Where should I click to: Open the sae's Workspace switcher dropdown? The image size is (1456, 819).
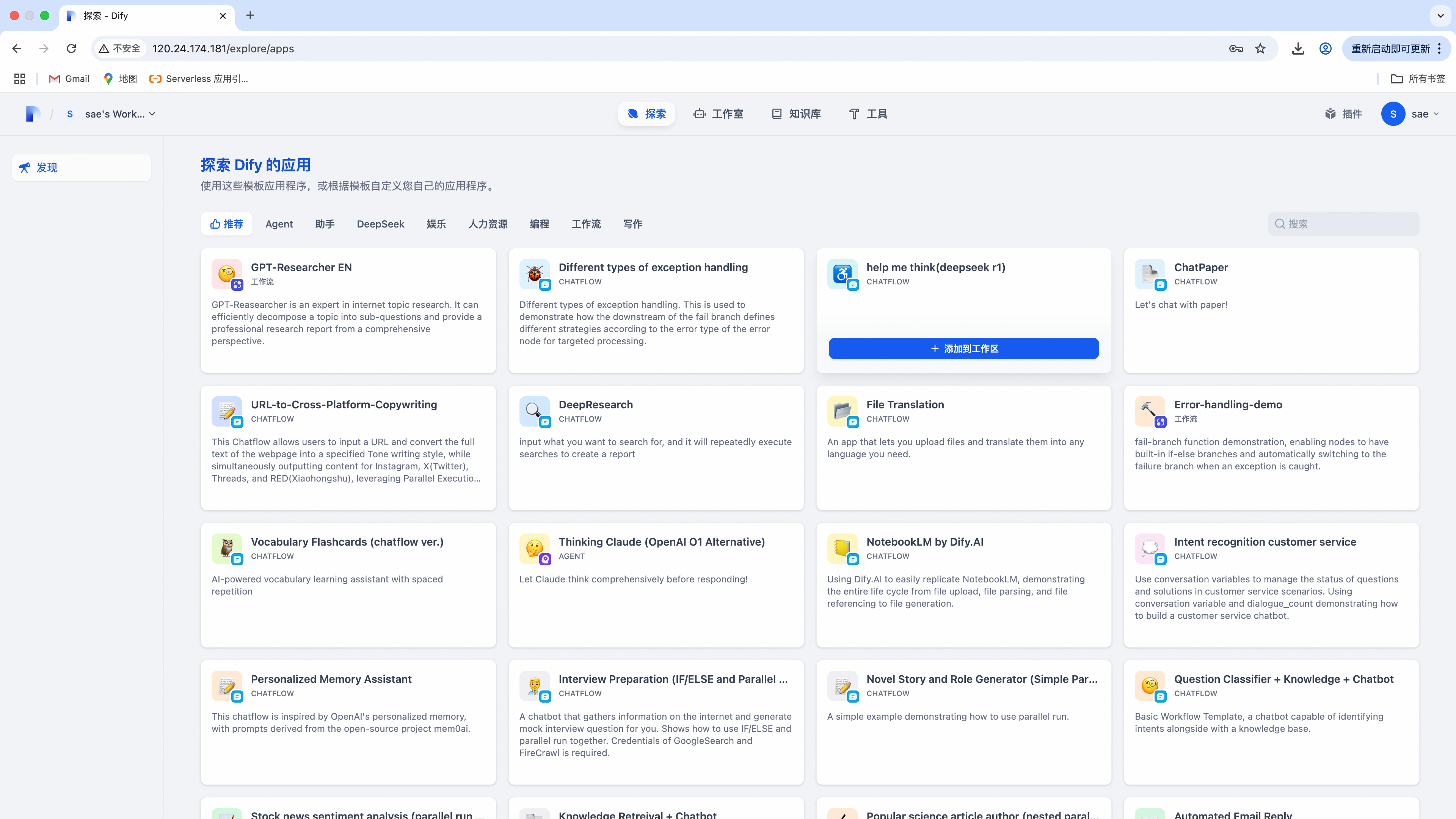pyautogui.click(x=119, y=114)
